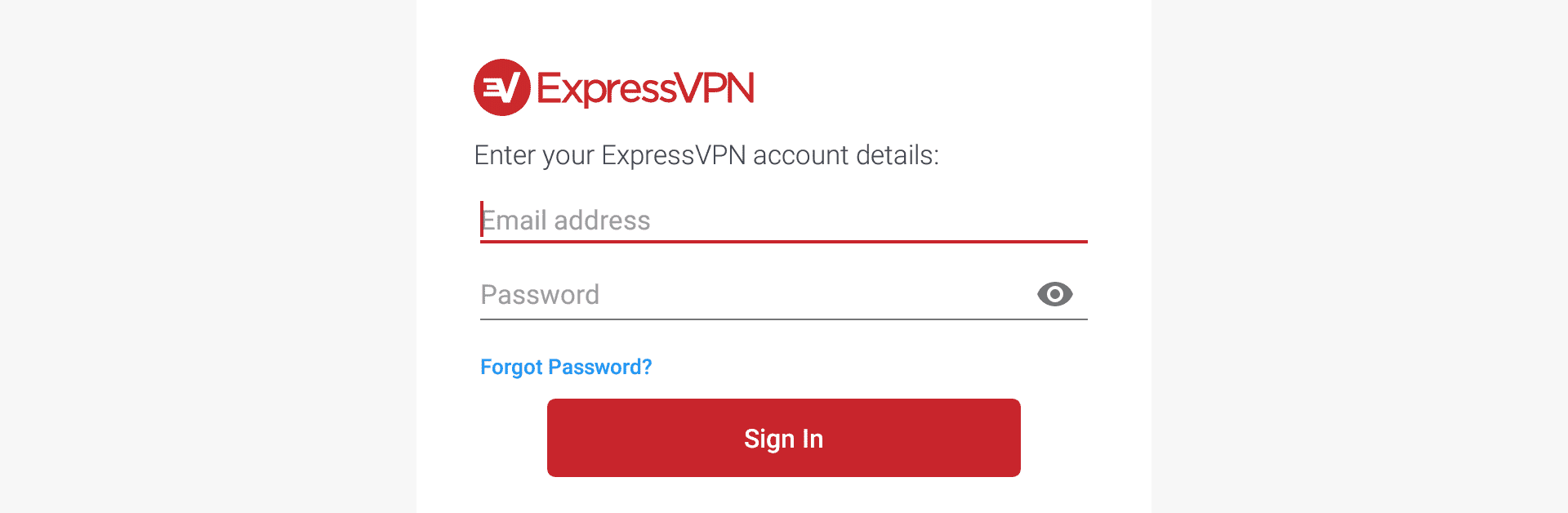The height and width of the screenshot is (513, 1568).
Task: Click the EV emblem in the logo
Action: click(x=501, y=87)
